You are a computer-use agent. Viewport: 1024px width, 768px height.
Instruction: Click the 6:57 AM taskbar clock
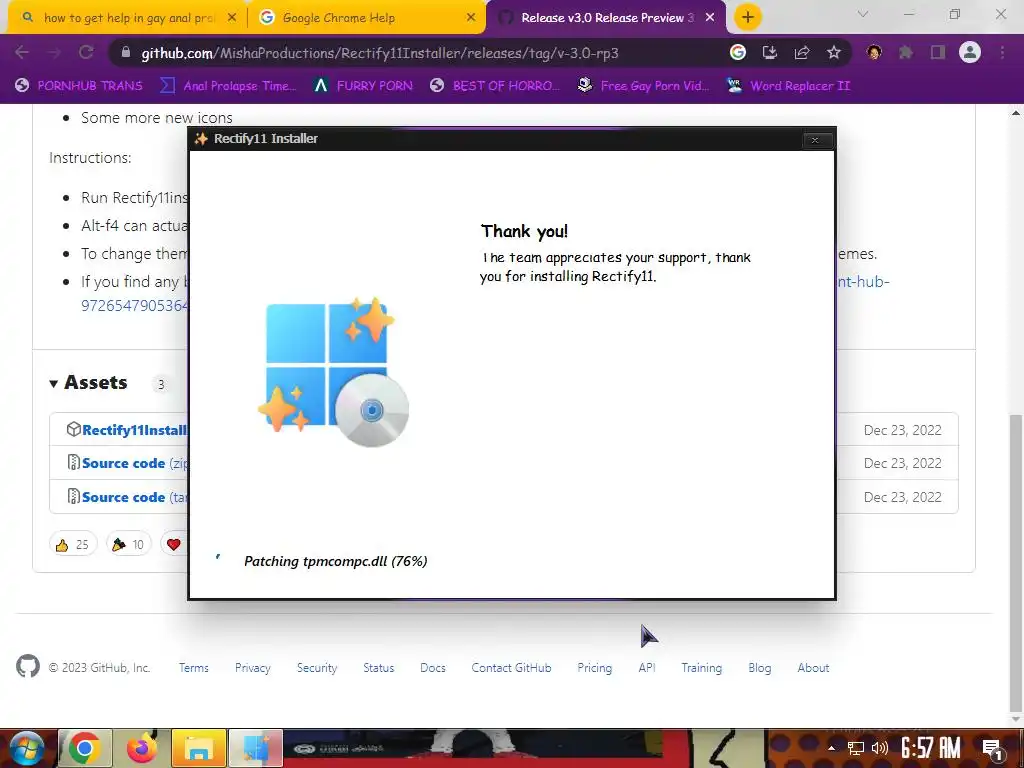pyautogui.click(x=931, y=748)
